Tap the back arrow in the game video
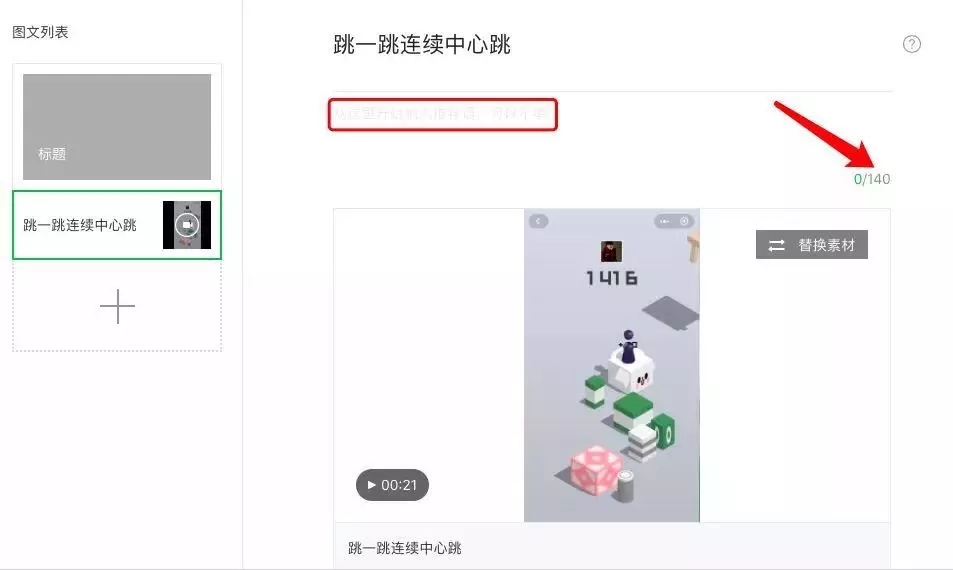The image size is (953, 570). (538, 221)
